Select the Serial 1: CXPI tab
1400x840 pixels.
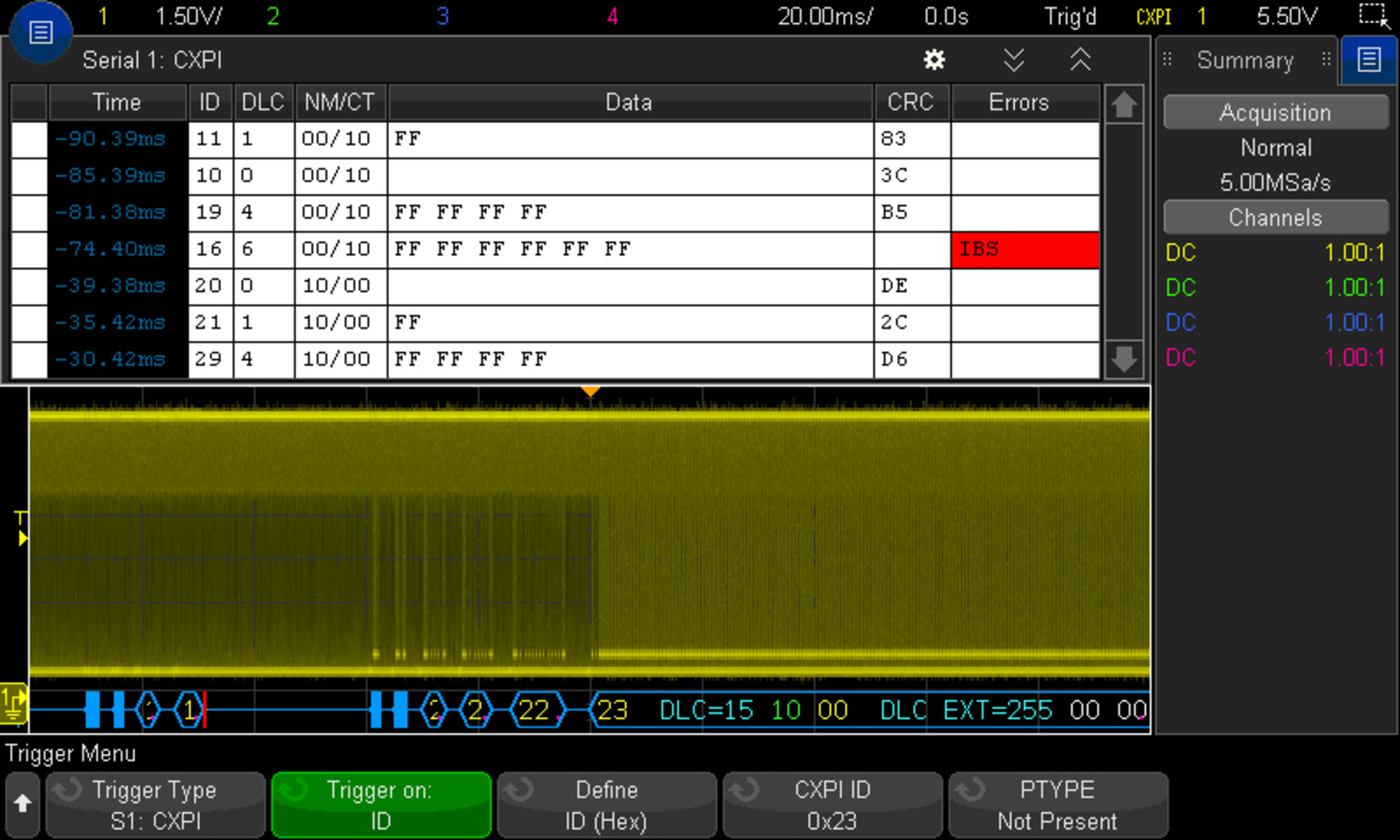coord(152,60)
